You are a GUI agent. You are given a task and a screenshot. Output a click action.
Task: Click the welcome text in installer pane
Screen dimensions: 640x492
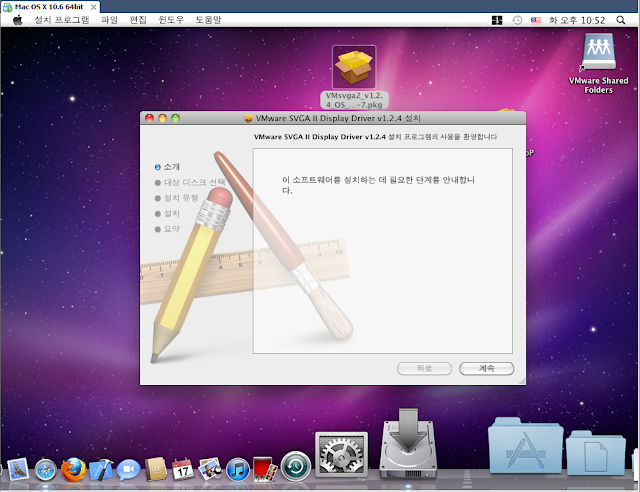coord(378,185)
